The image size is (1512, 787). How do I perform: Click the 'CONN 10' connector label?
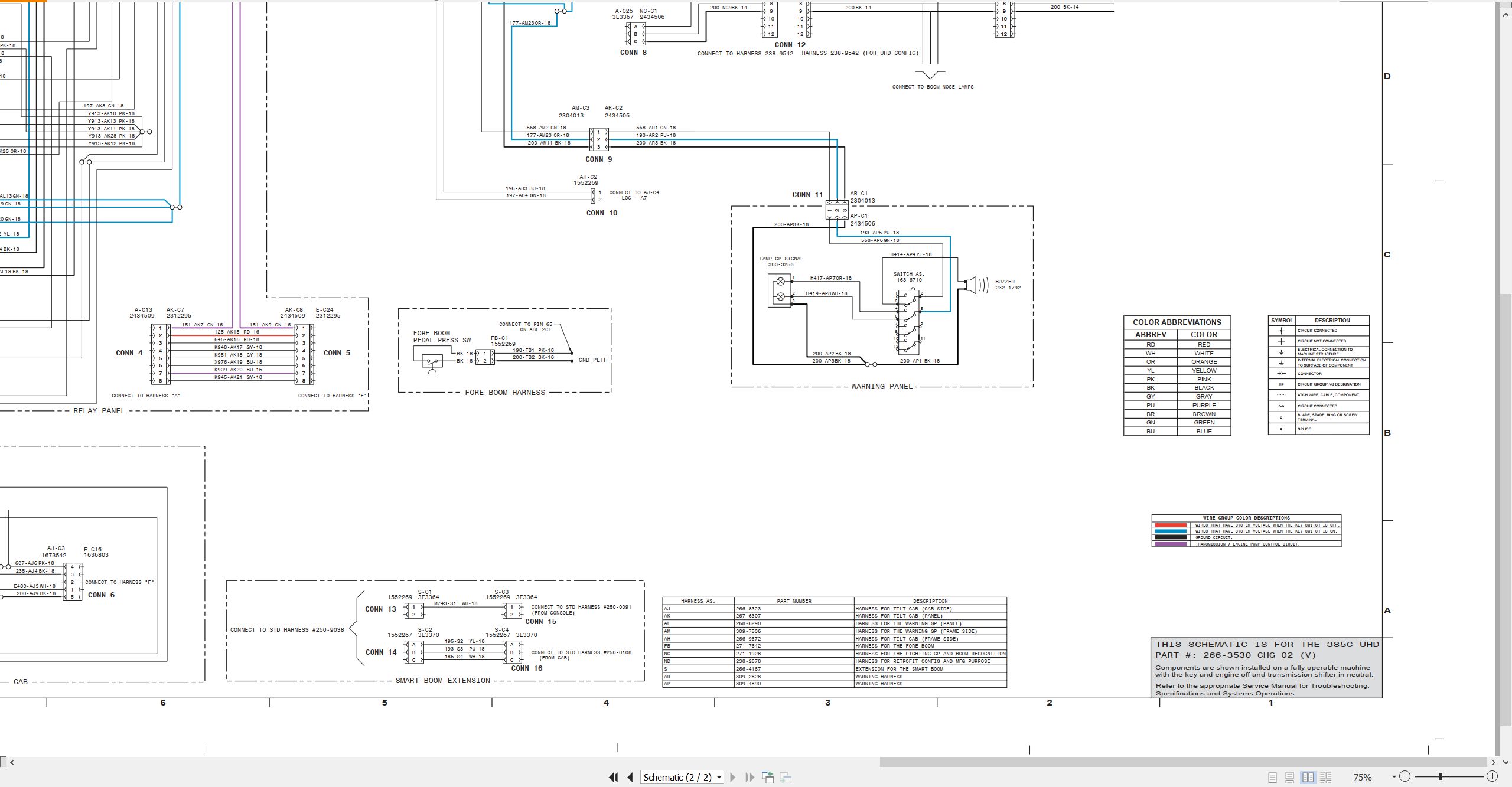[x=602, y=213]
